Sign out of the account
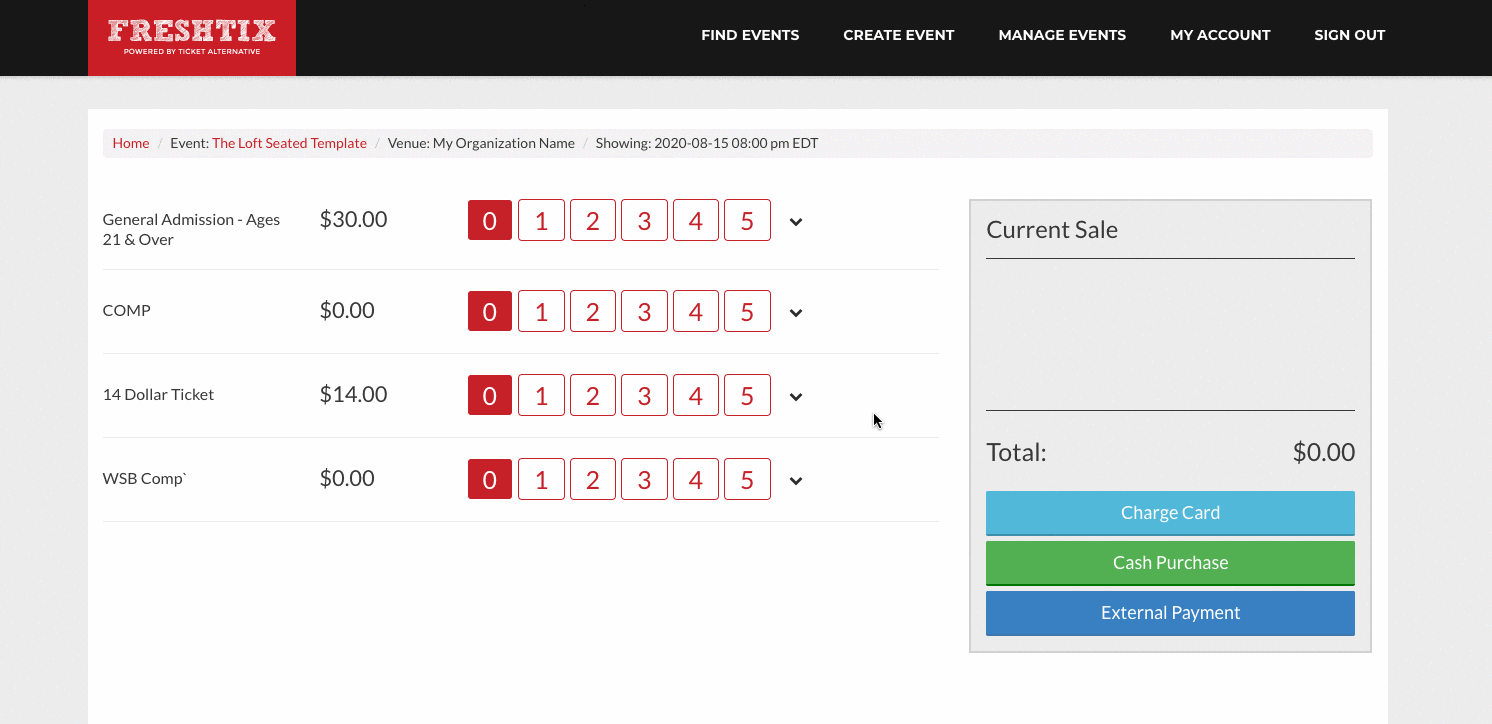Image resolution: width=1492 pixels, height=724 pixels. pos(1349,35)
